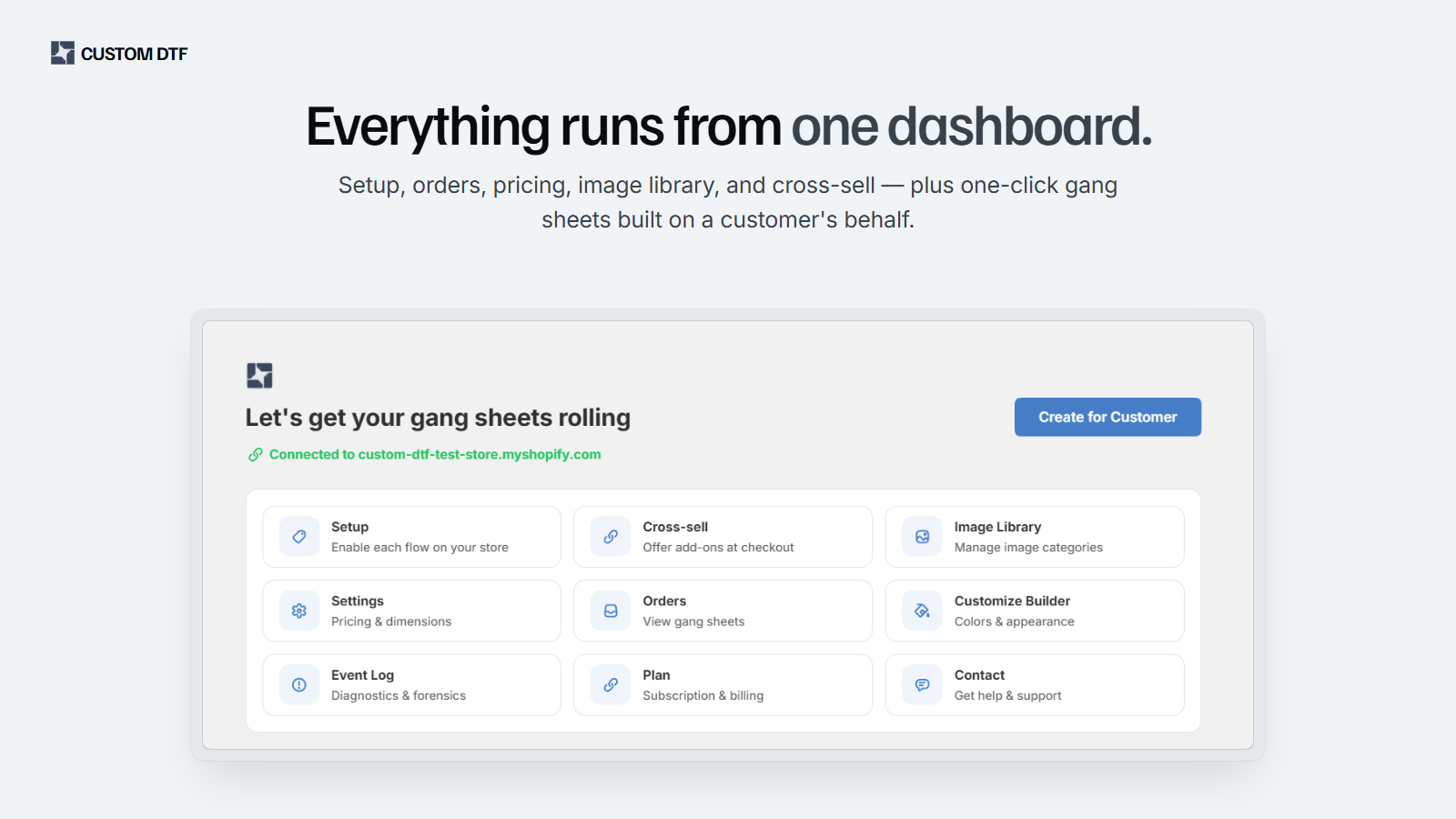Click the Event Log alert icon

point(299,685)
